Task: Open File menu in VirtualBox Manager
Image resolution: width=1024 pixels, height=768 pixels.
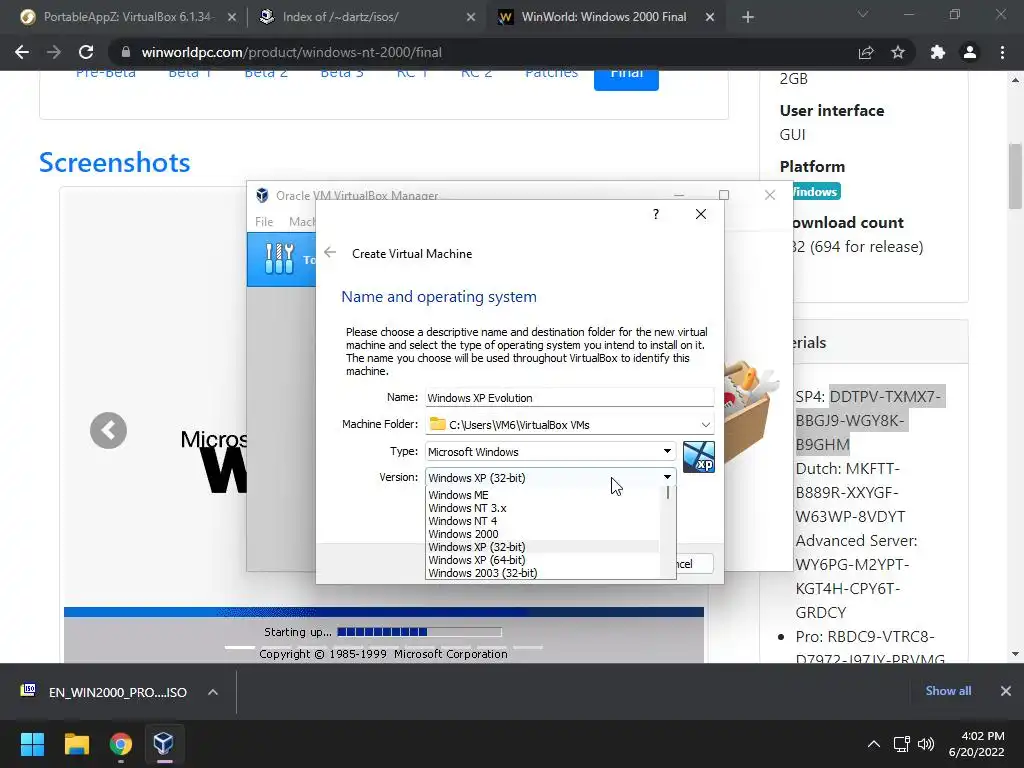Action: pyautogui.click(x=264, y=221)
